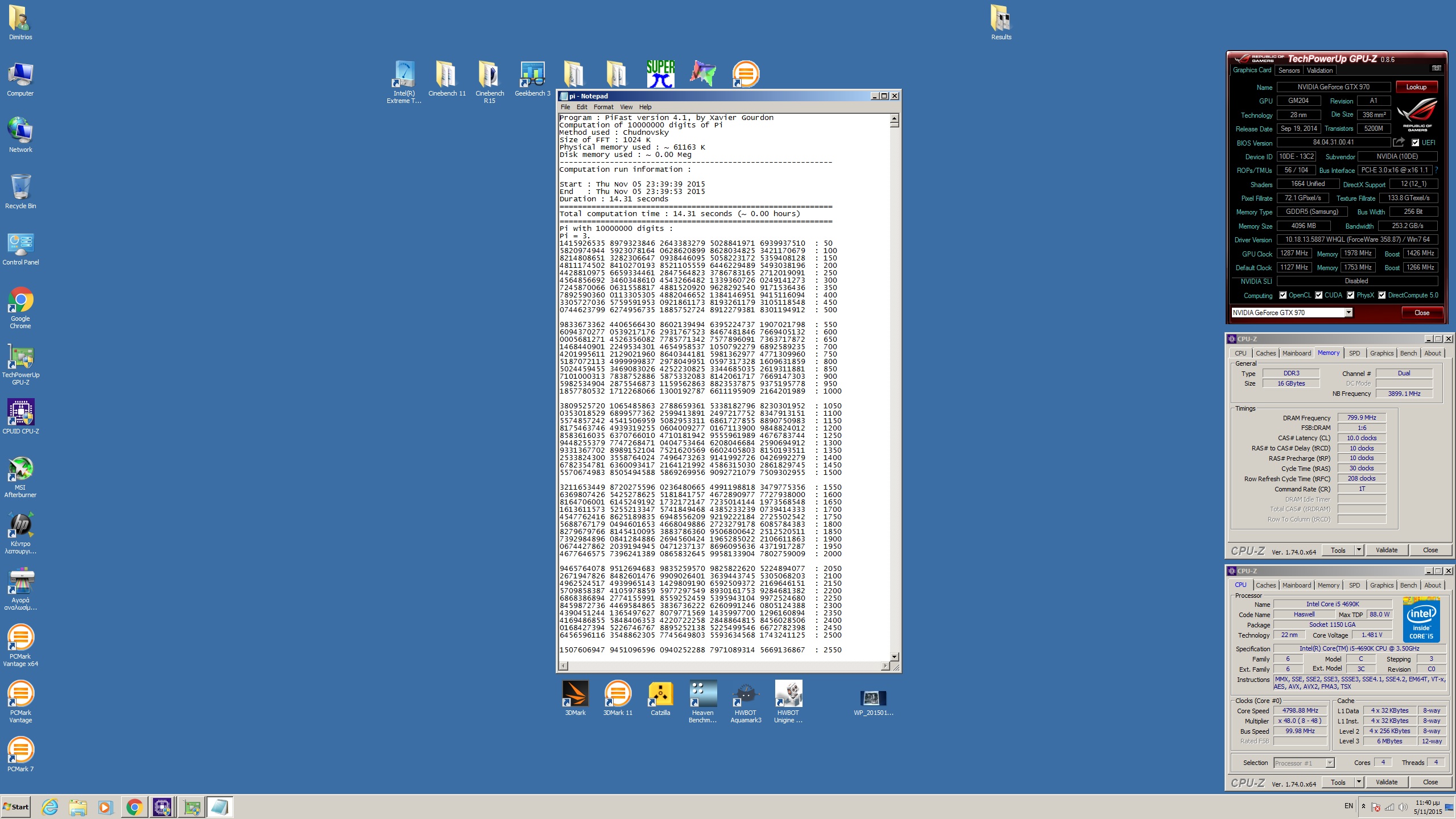The image size is (1456, 819).
Task: Open the Cinebench 11 folder
Action: tap(446, 78)
